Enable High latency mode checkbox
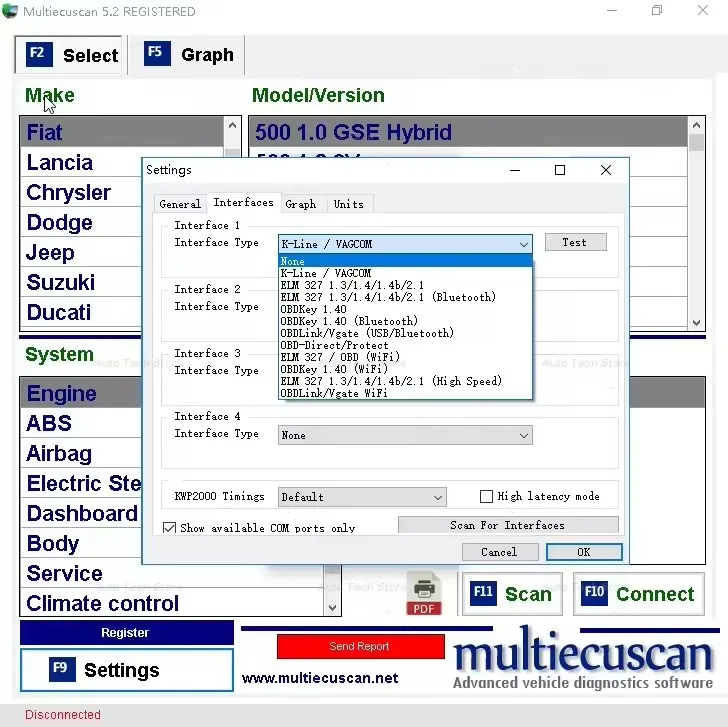The height and width of the screenshot is (727, 728). (x=487, y=496)
